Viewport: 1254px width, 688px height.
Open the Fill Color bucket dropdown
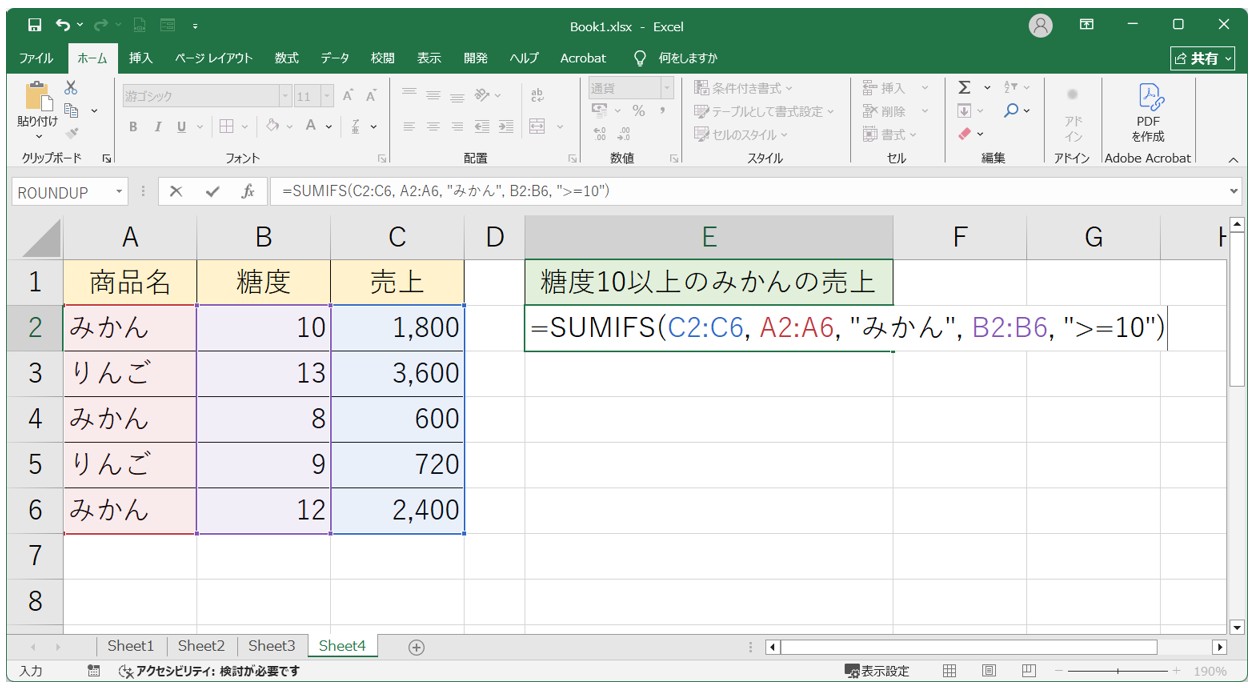tap(290, 127)
